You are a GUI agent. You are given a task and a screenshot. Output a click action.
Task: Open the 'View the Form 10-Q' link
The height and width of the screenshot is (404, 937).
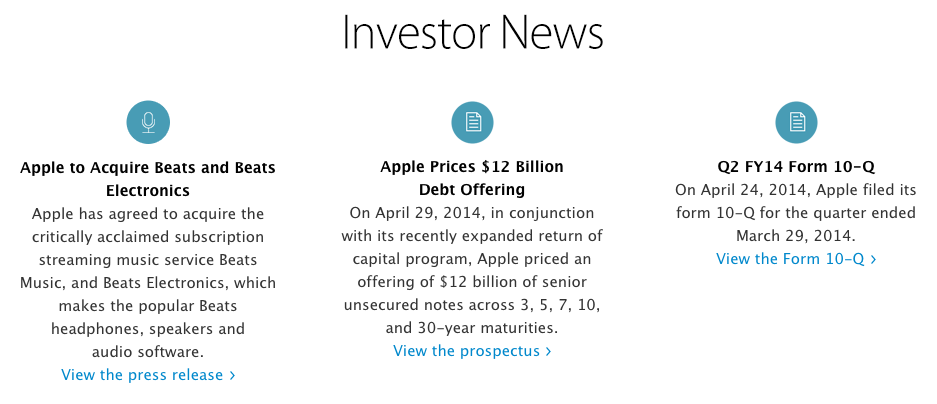[x=796, y=259]
